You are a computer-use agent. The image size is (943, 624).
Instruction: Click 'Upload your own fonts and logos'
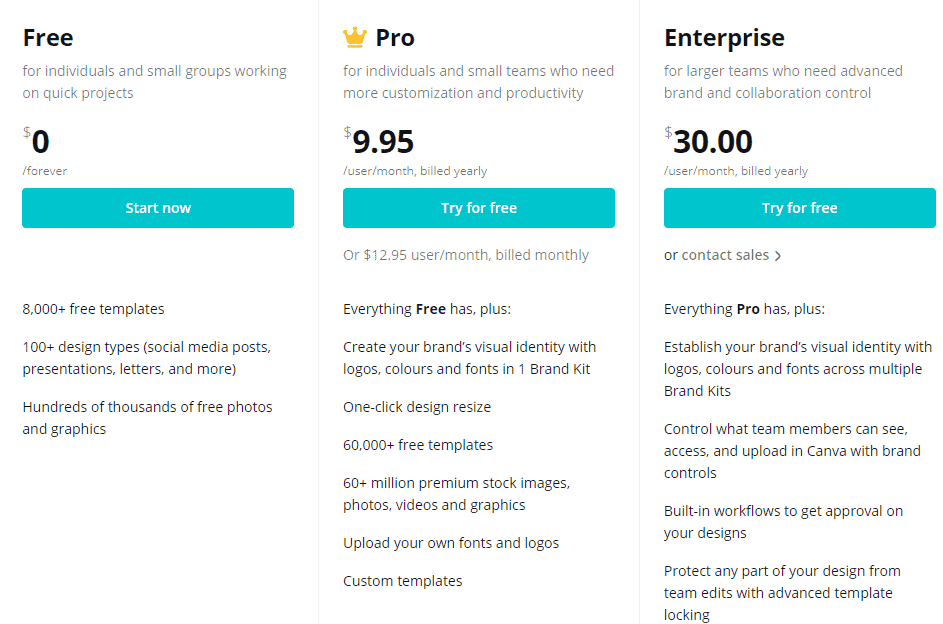(x=451, y=543)
